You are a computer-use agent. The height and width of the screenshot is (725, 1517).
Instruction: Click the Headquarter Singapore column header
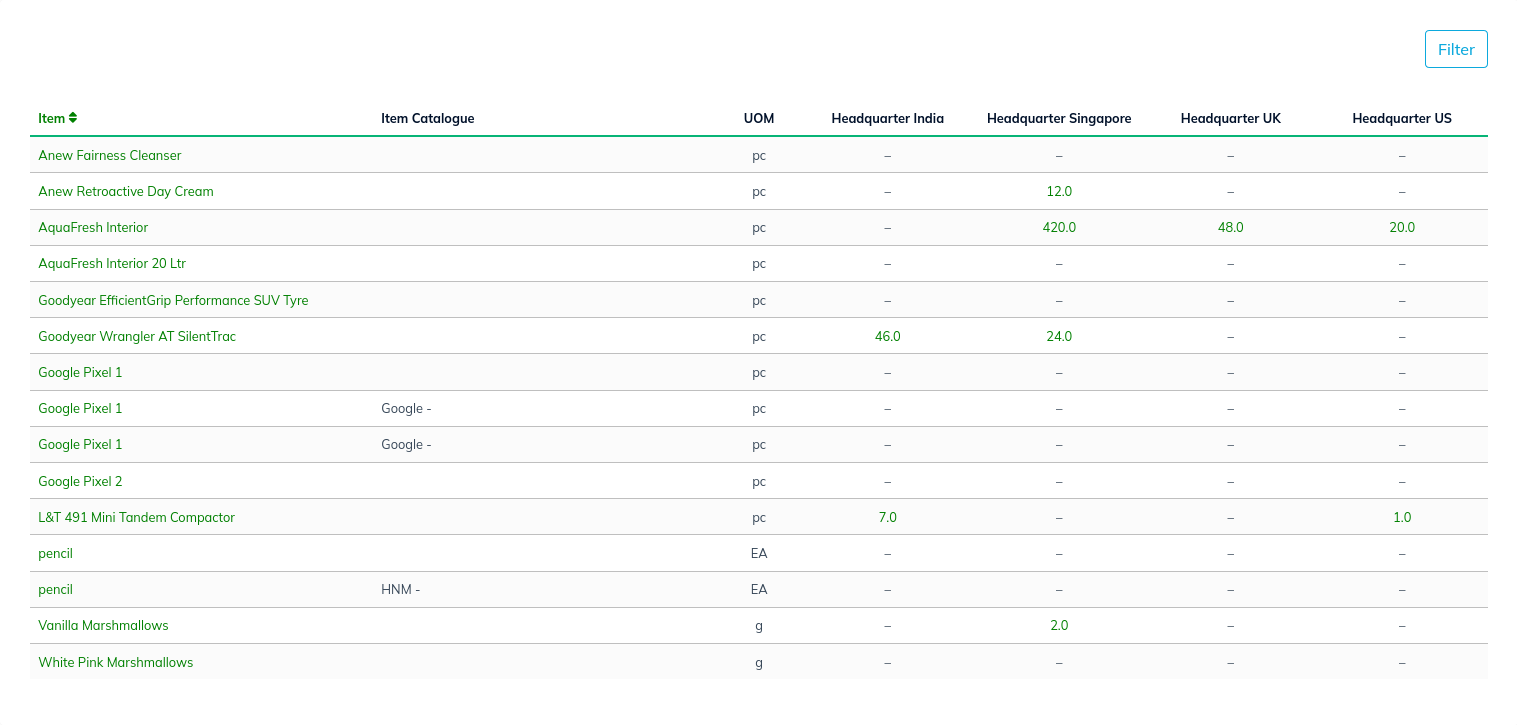(1059, 118)
